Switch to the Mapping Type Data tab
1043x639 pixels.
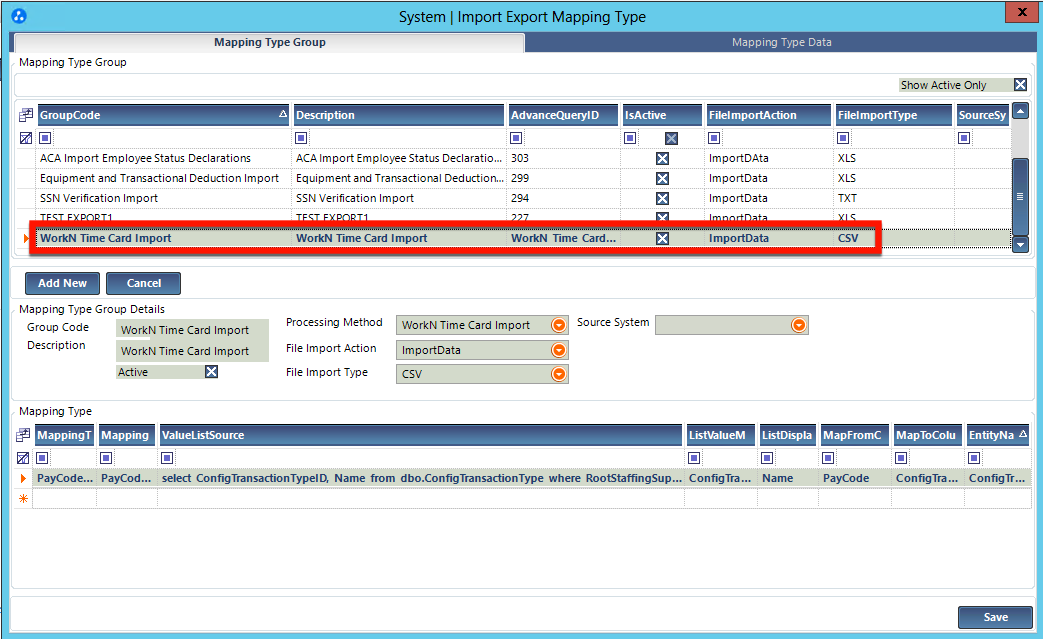[781, 42]
